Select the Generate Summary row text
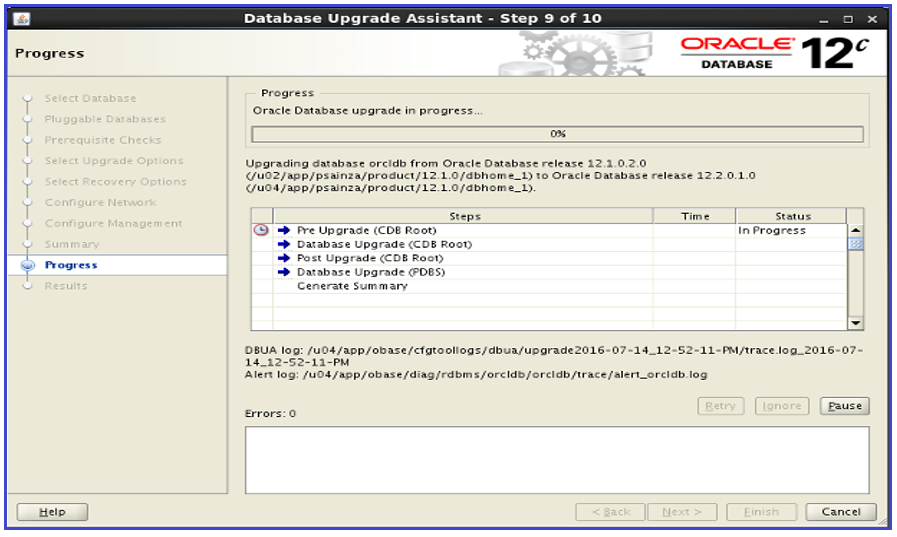The width and height of the screenshot is (897, 537). pyautogui.click(x=352, y=286)
